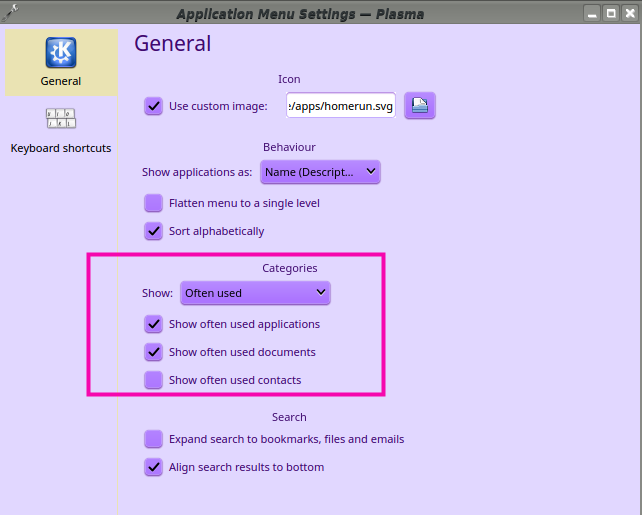This screenshot has height=515, width=642.
Task: Click the custom image path text field
Action: click(340, 106)
